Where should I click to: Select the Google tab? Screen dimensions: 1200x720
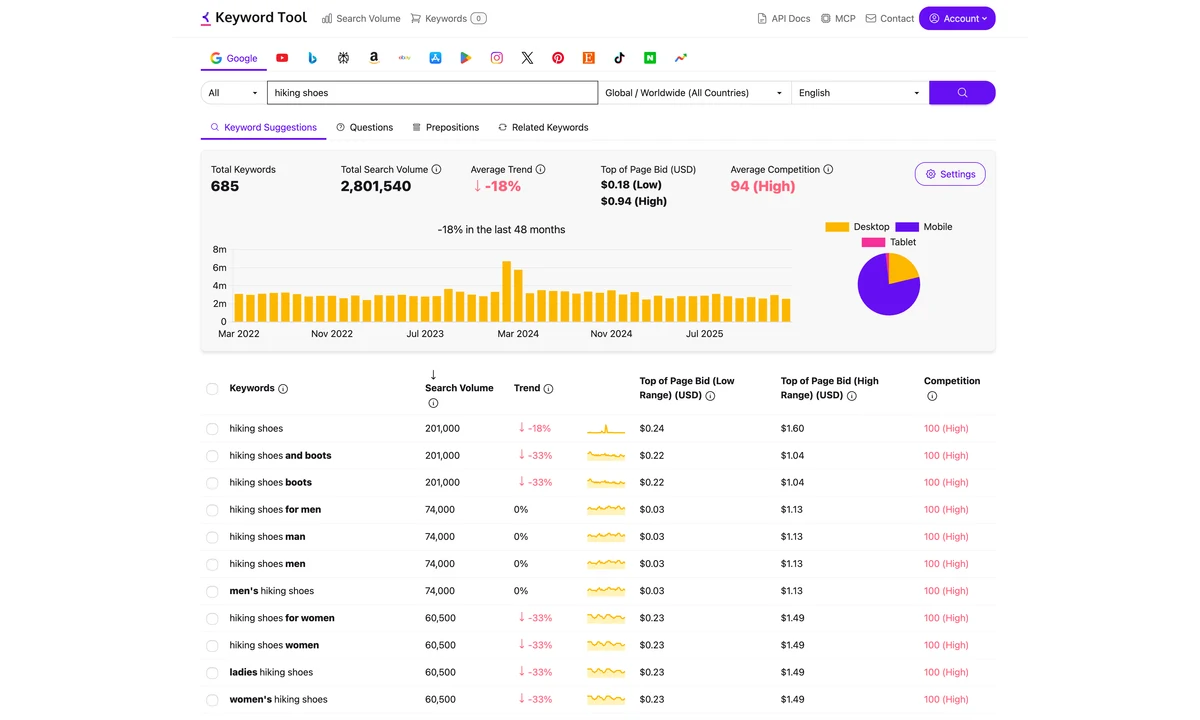(x=234, y=58)
